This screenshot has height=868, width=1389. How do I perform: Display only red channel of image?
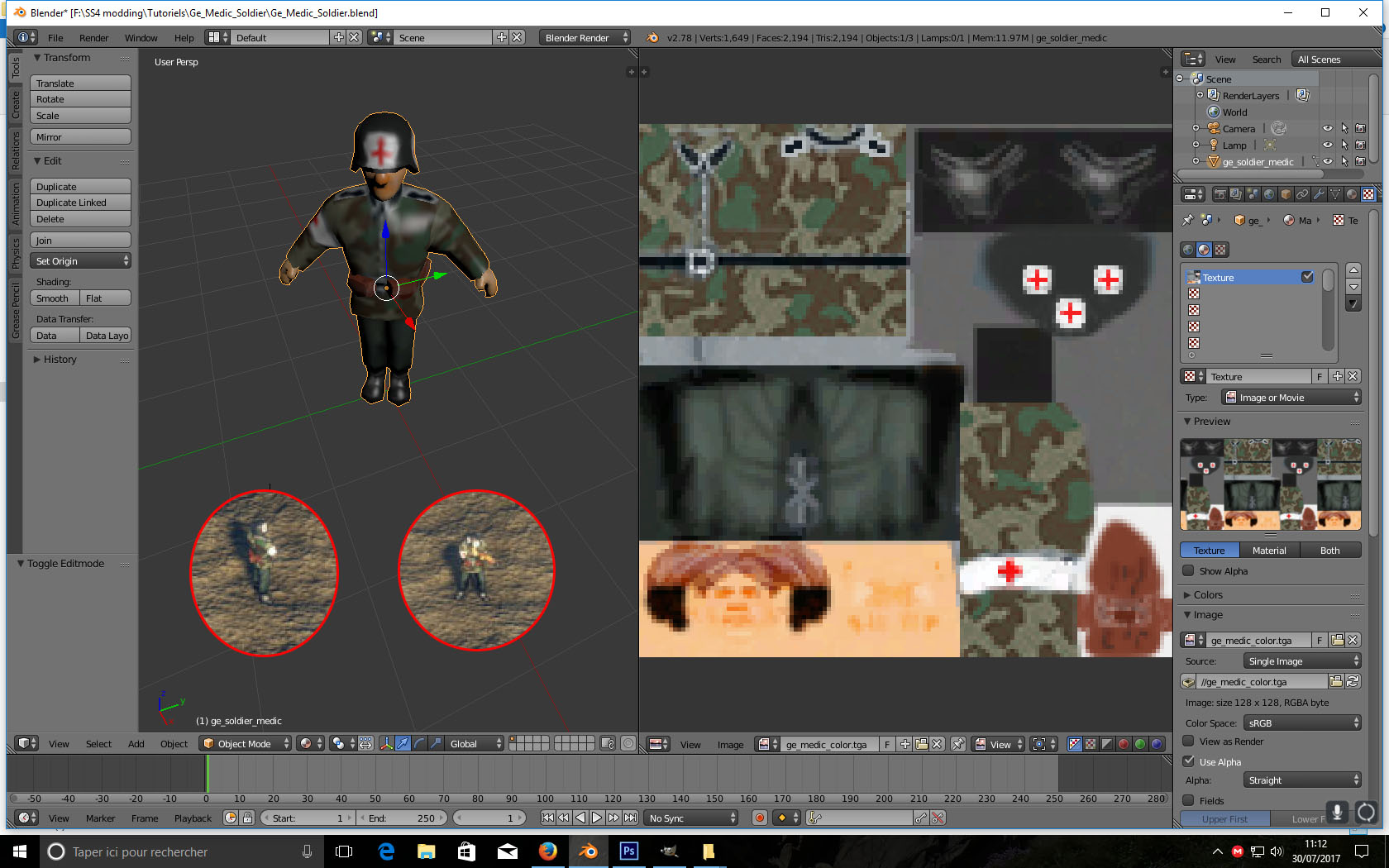point(1124,744)
